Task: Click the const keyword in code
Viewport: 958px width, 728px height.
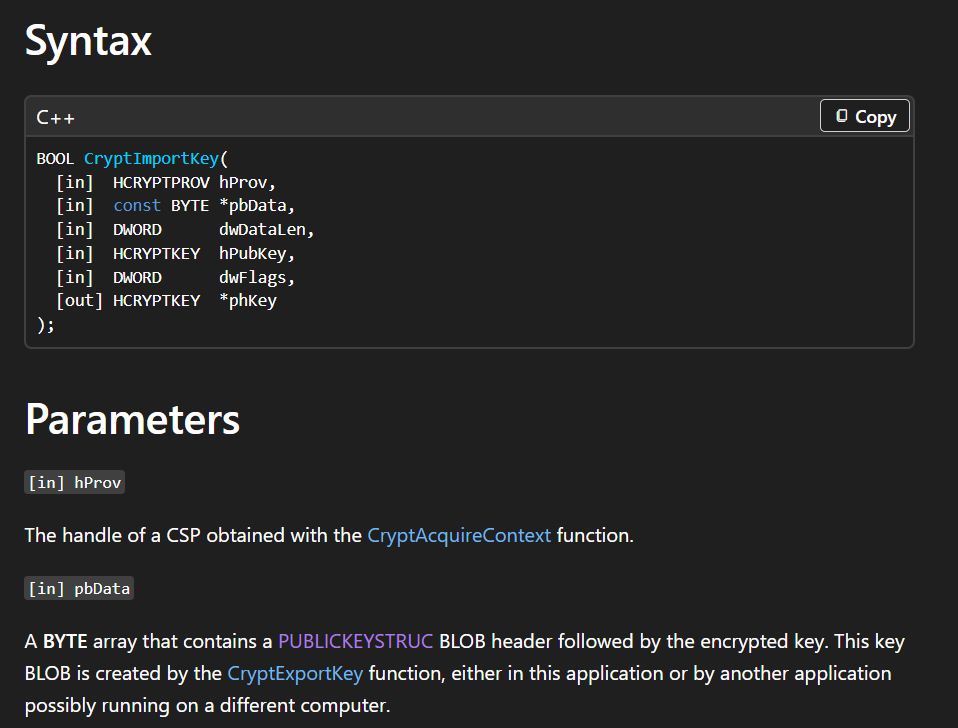Action: (x=137, y=205)
